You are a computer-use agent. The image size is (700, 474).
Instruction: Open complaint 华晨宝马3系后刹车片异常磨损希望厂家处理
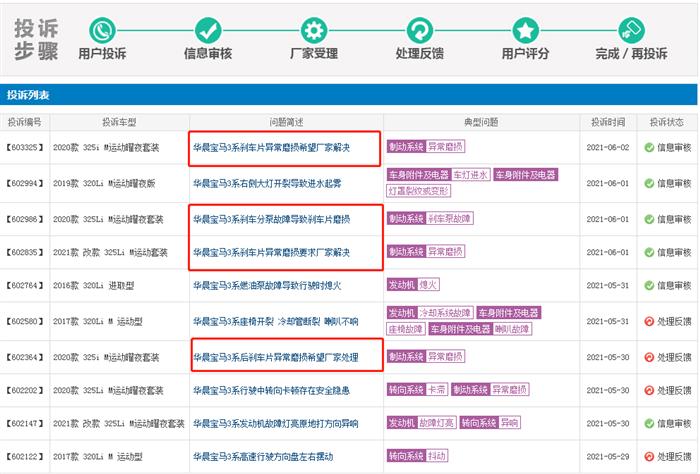(x=275, y=357)
